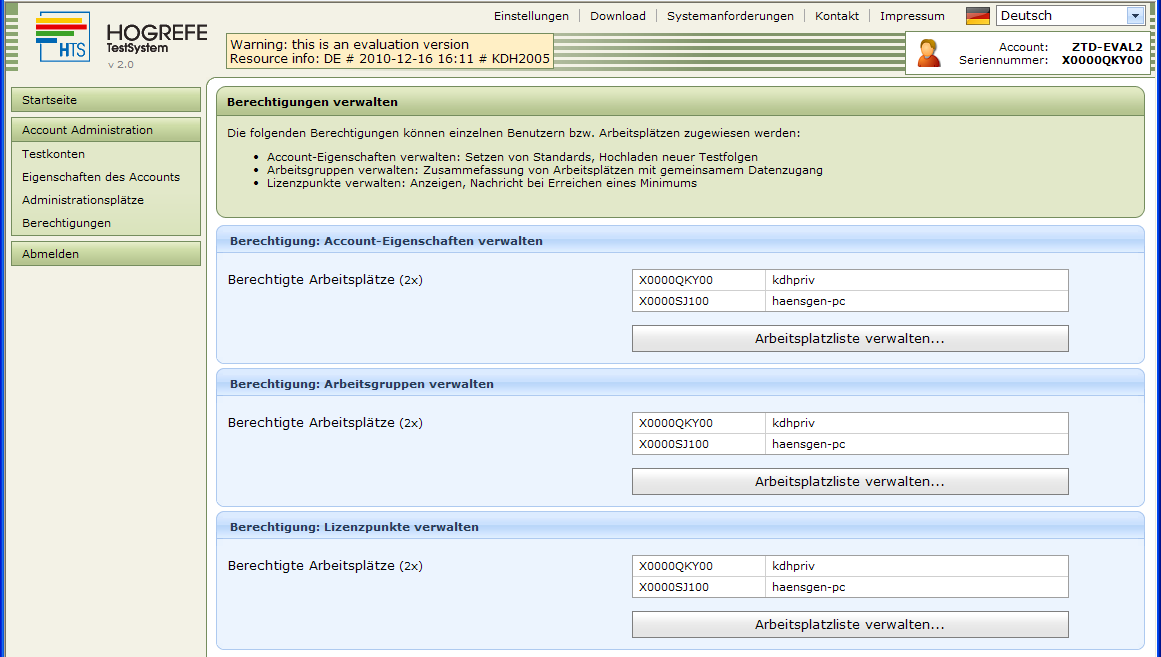Go to Administrationsplätze
The height and width of the screenshot is (657, 1161).
click(83, 200)
